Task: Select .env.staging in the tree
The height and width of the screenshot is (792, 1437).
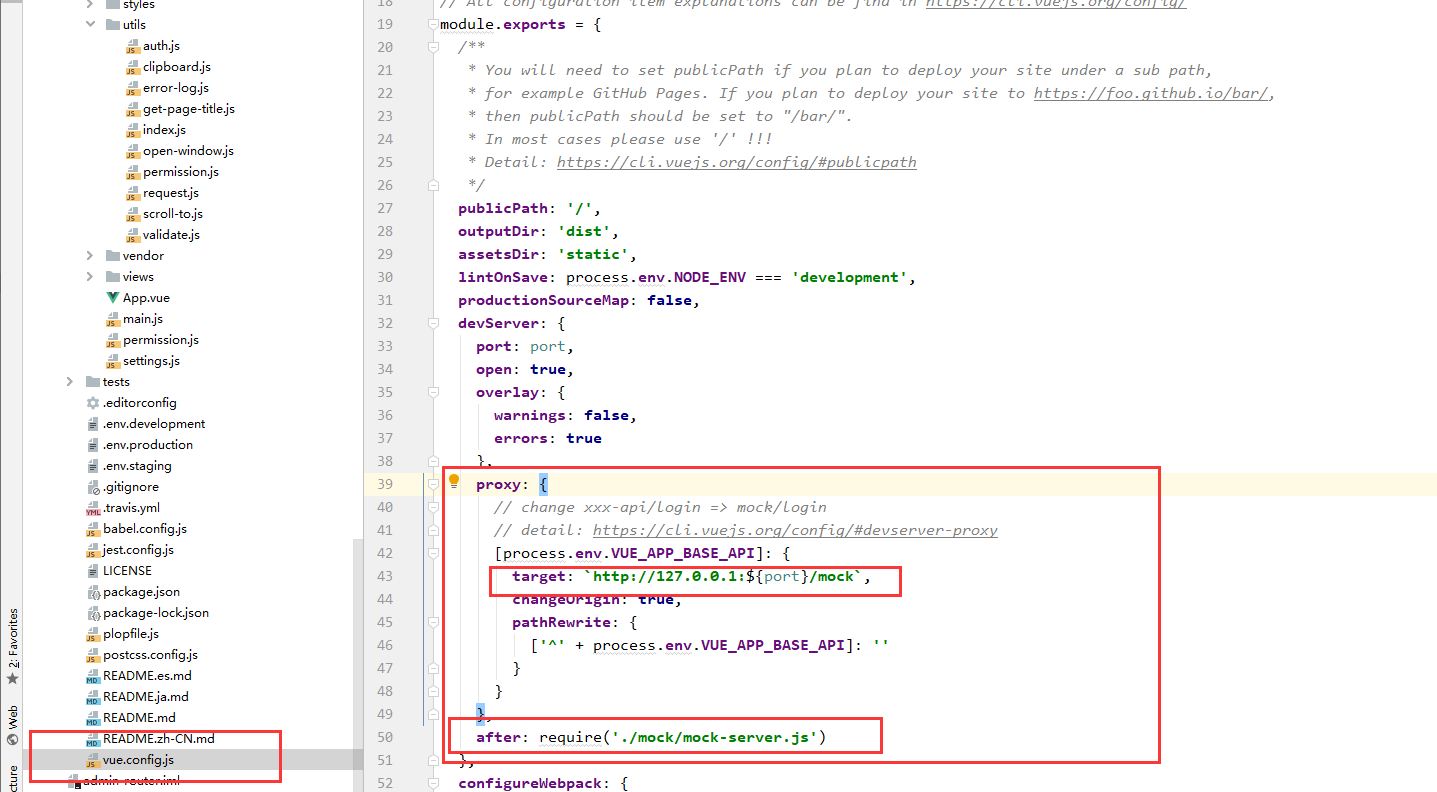Action: click(137, 466)
